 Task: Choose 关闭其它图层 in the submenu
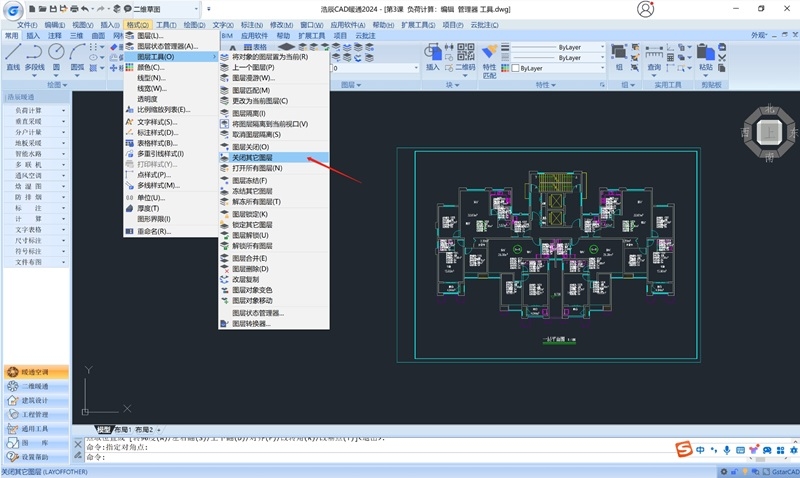(x=273, y=157)
